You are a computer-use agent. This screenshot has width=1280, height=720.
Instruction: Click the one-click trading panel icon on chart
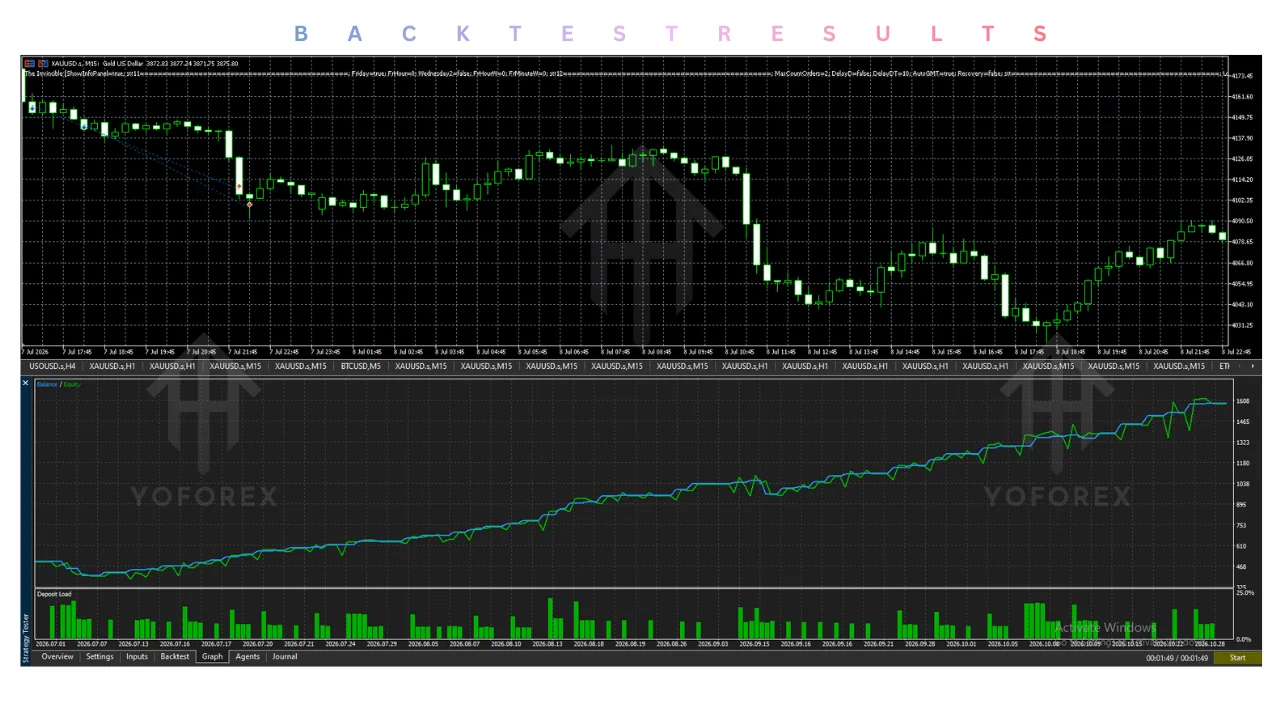tap(31, 63)
